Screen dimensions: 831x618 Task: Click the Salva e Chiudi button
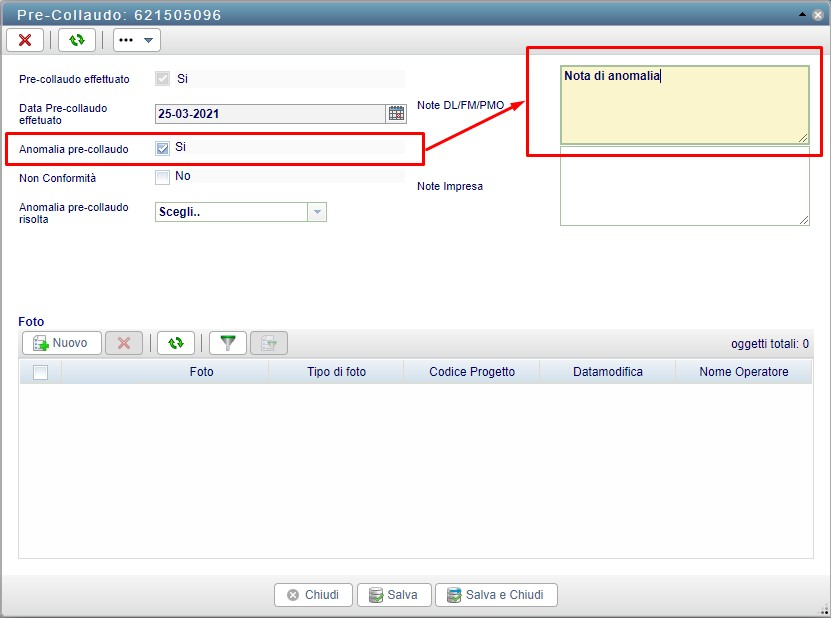point(495,595)
